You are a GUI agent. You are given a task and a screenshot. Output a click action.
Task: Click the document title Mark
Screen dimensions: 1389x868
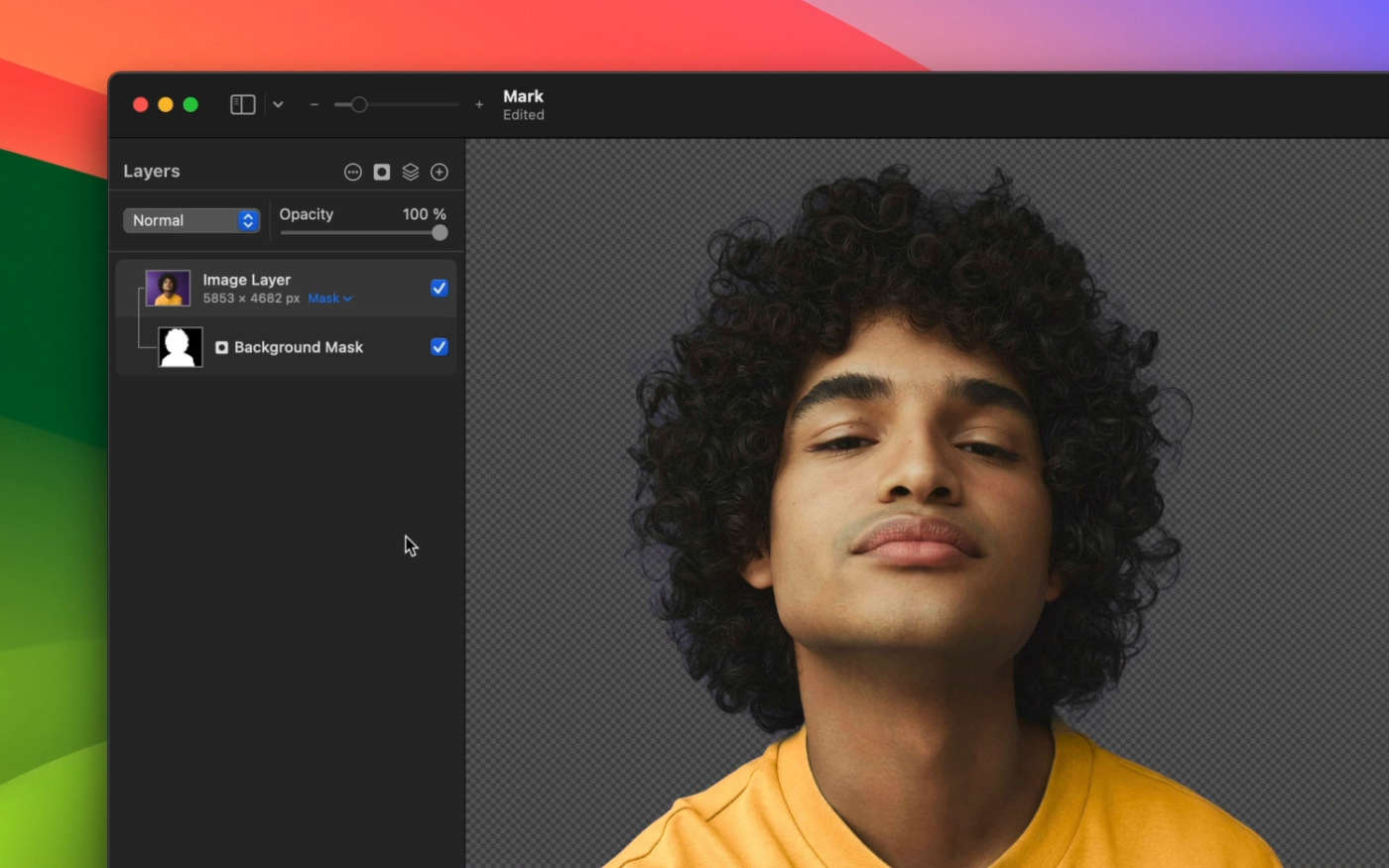pos(523,96)
